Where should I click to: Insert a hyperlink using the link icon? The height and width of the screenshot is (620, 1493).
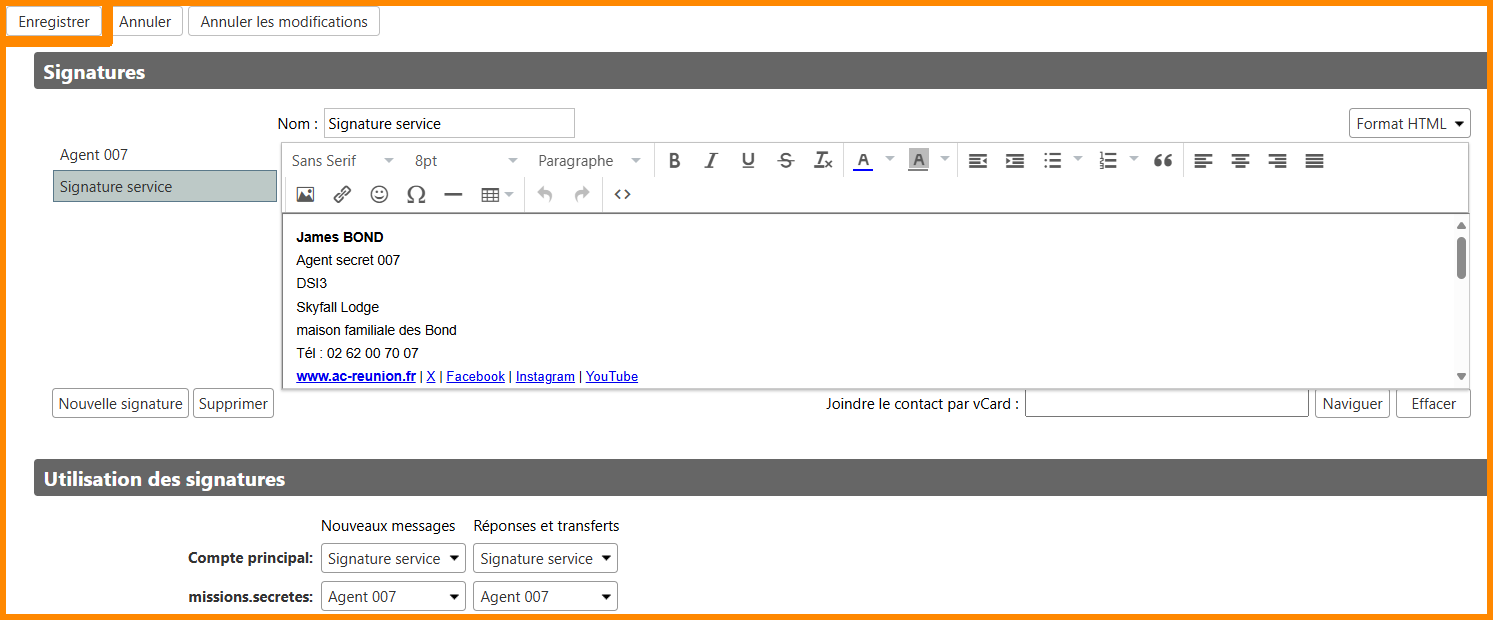pyautogui.click(x=342, y=195)
